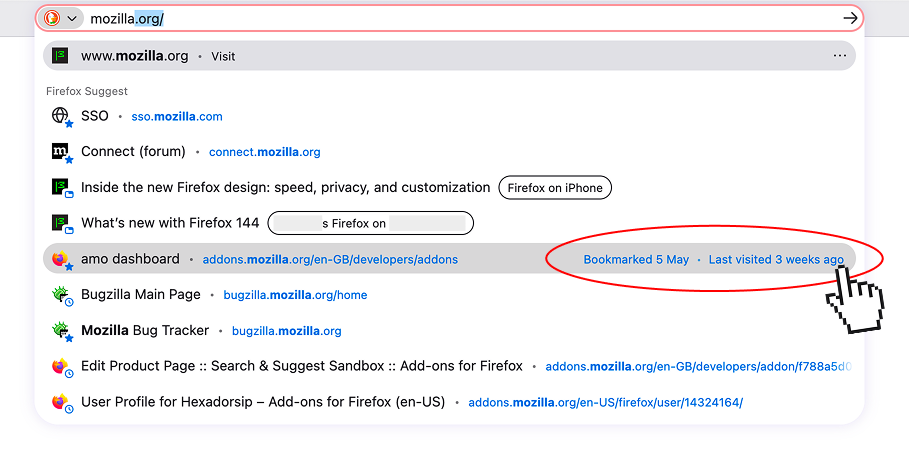Image resolution: width=909 pixels, height=462 pixels.
Task: Click the SSO bookmark title
Action: (94, 116)
